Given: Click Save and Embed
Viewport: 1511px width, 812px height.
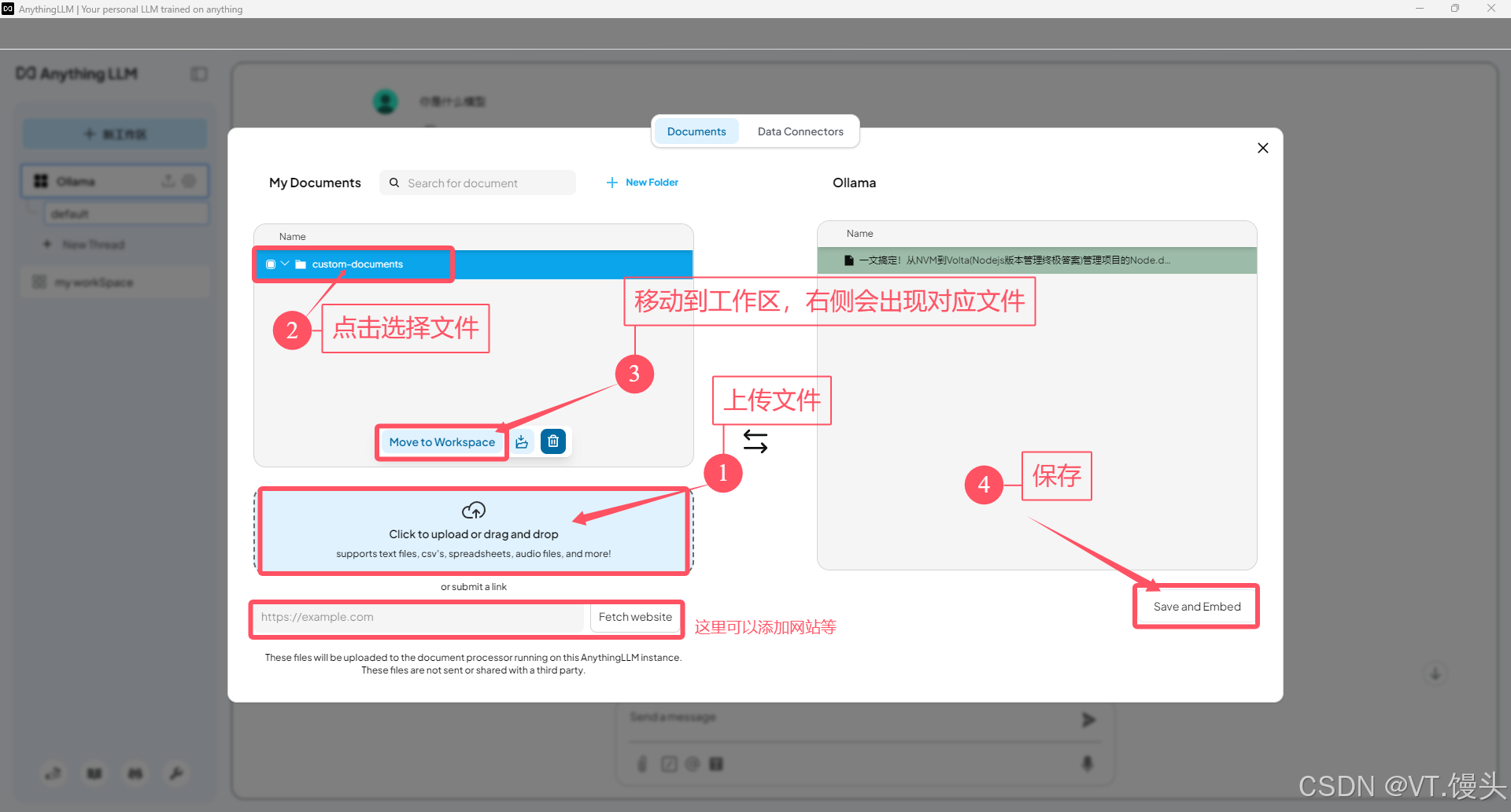Looking at the screenshot, I should tap(1197, 607).
